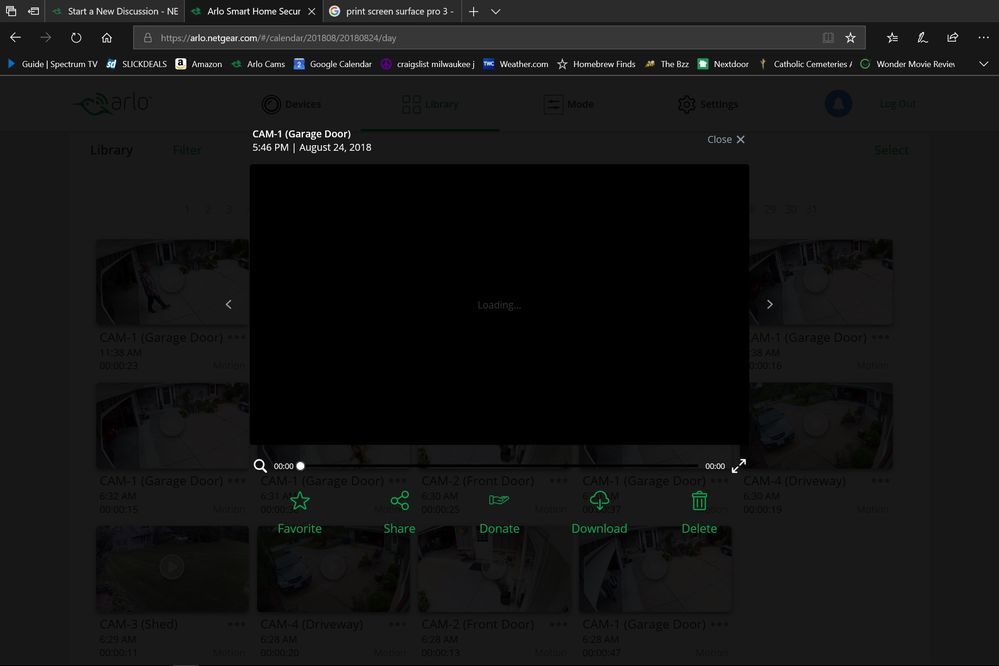Open Arlo Settings
Screen dimensions: 999x666
708,104
